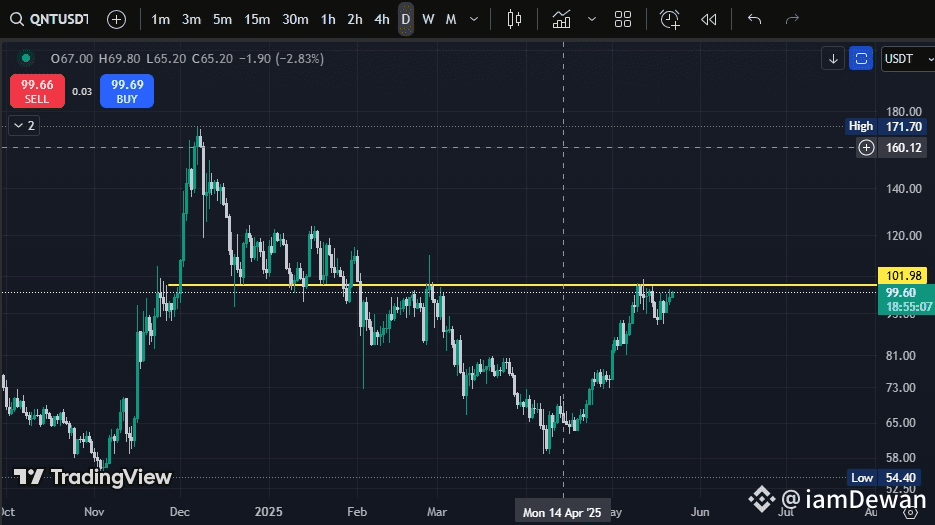The width and height of the screenshot is (935, 525).
Task: Click the H69.80 high value in legend
Action: tap(119, 58)
